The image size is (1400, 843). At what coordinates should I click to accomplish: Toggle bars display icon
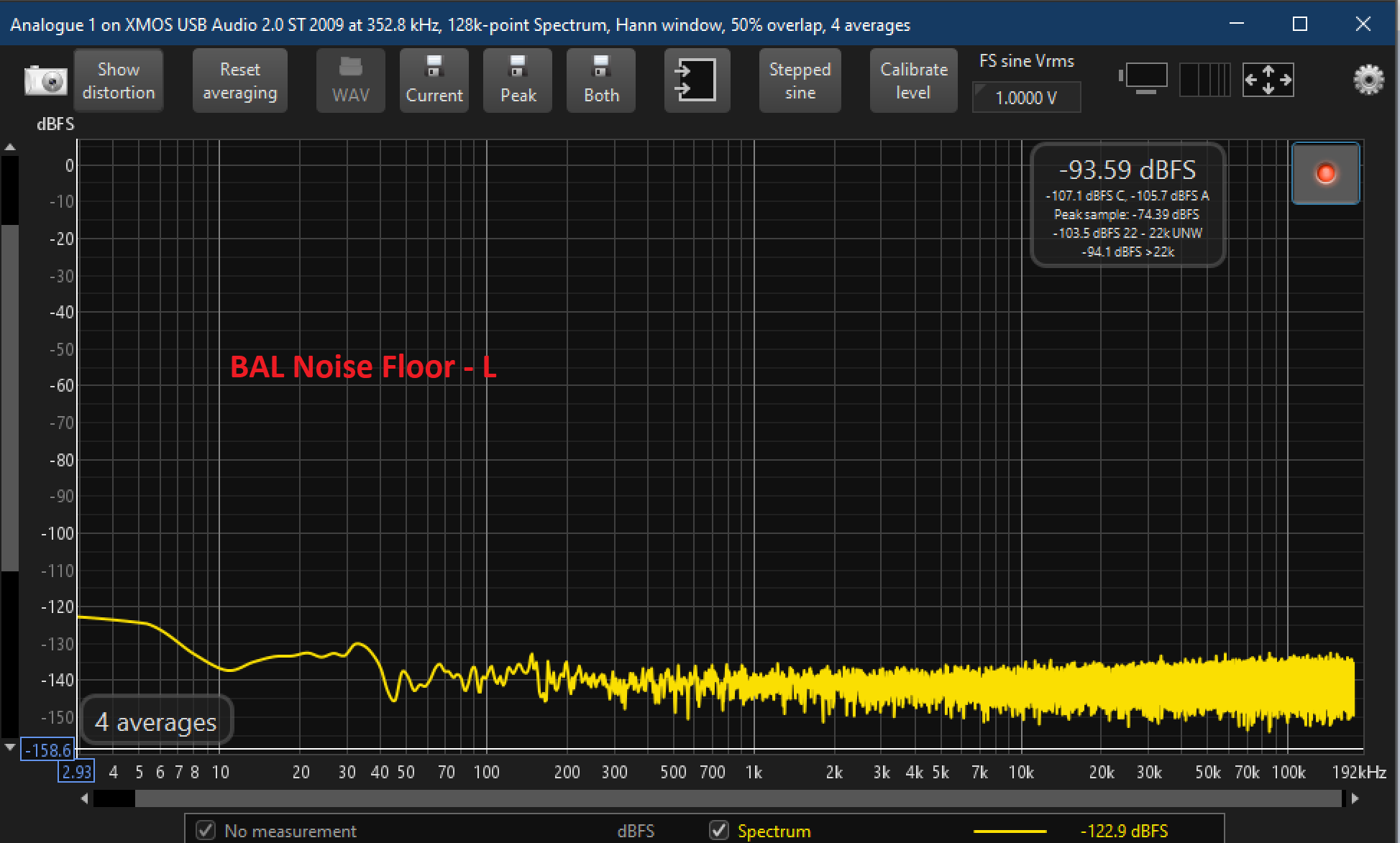coord(1205,79)
